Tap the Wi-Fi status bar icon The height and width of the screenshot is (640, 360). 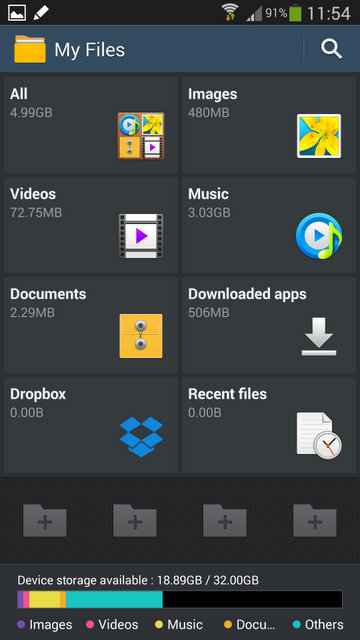230,12
